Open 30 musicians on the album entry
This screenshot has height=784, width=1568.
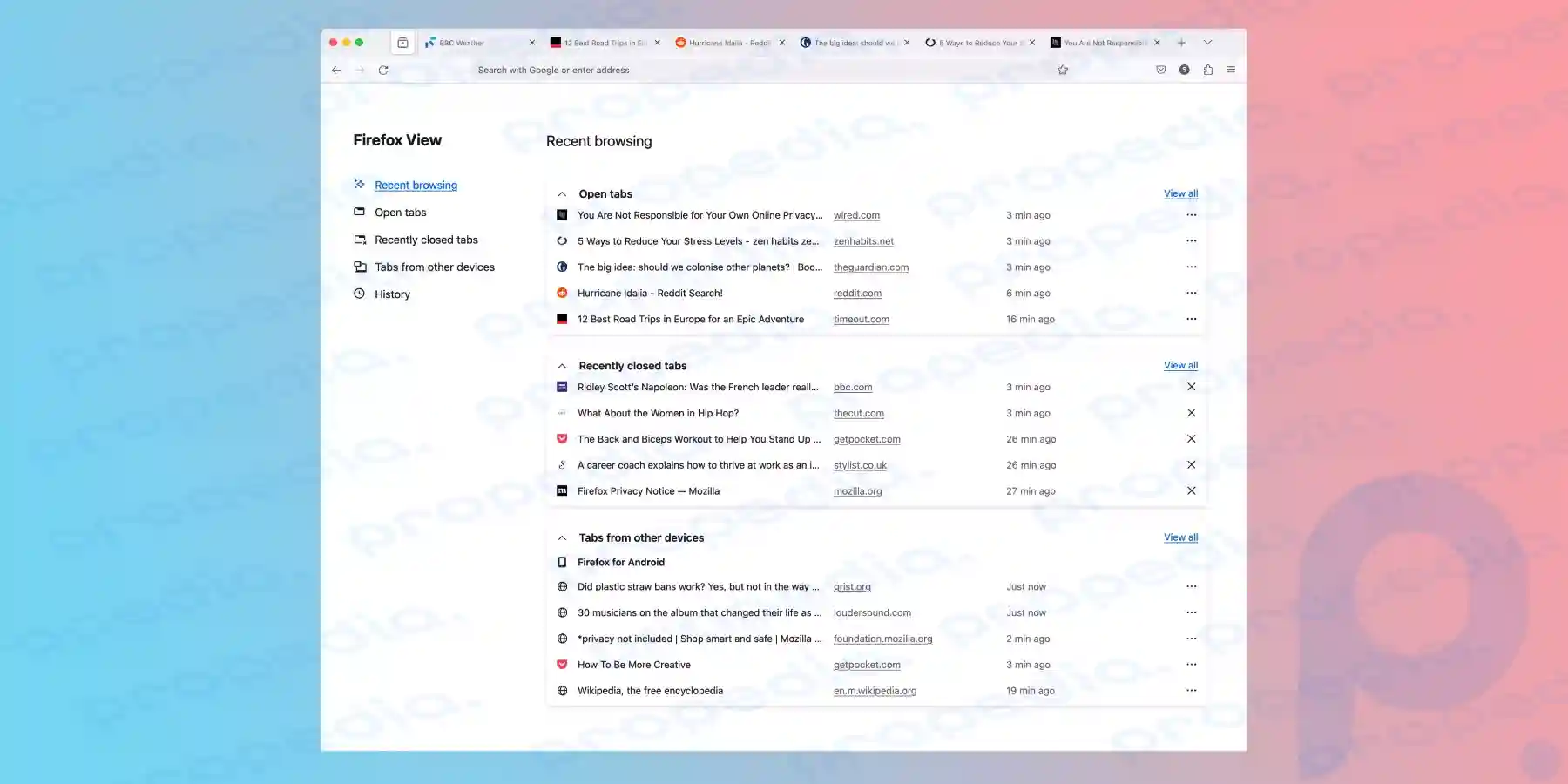pyautogui.click(x=700, y=612)
